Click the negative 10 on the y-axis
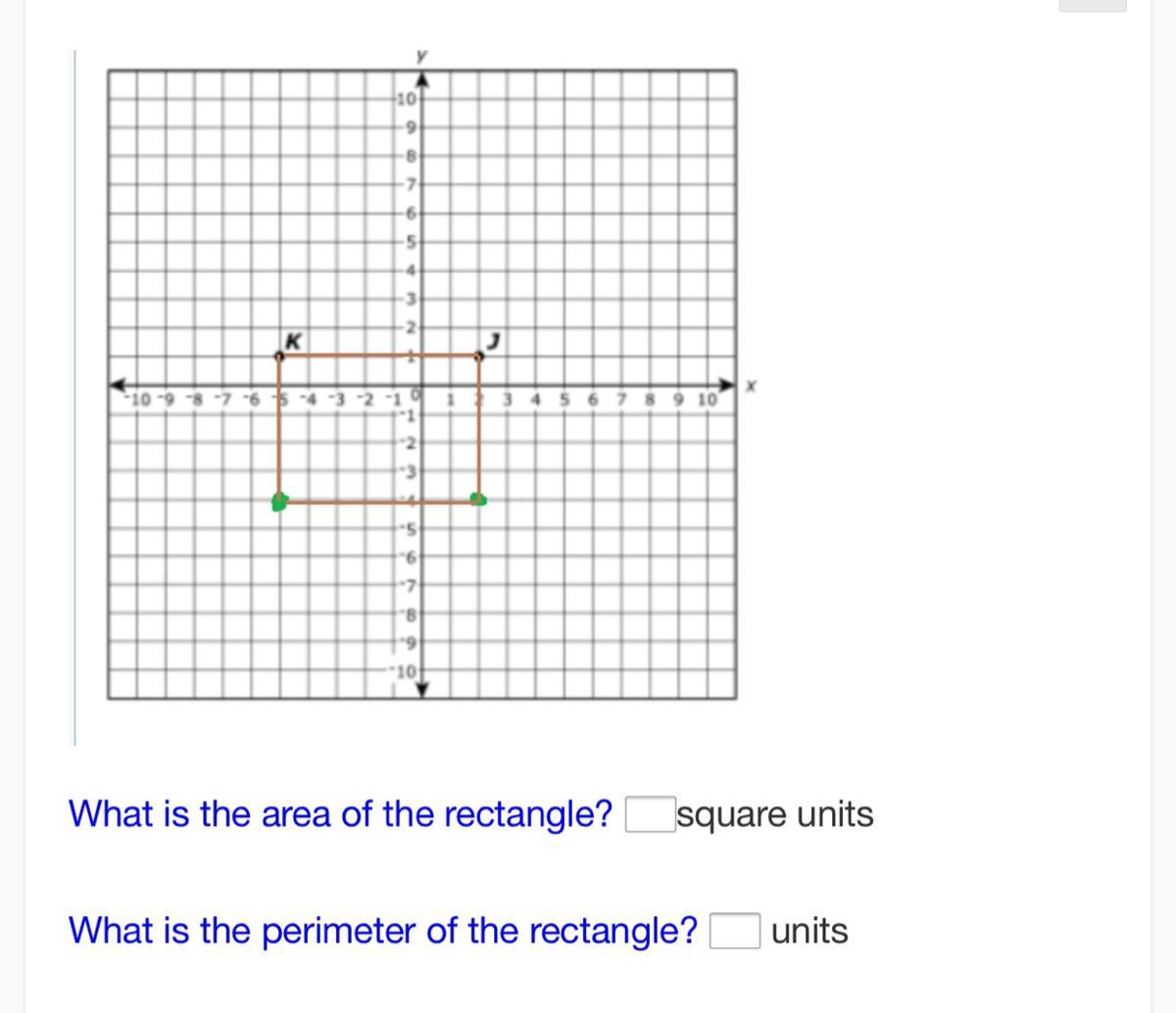Image resolution: width=1176 pixels, height=1013 pixels. pyautogui.click(x=406, y=672)
